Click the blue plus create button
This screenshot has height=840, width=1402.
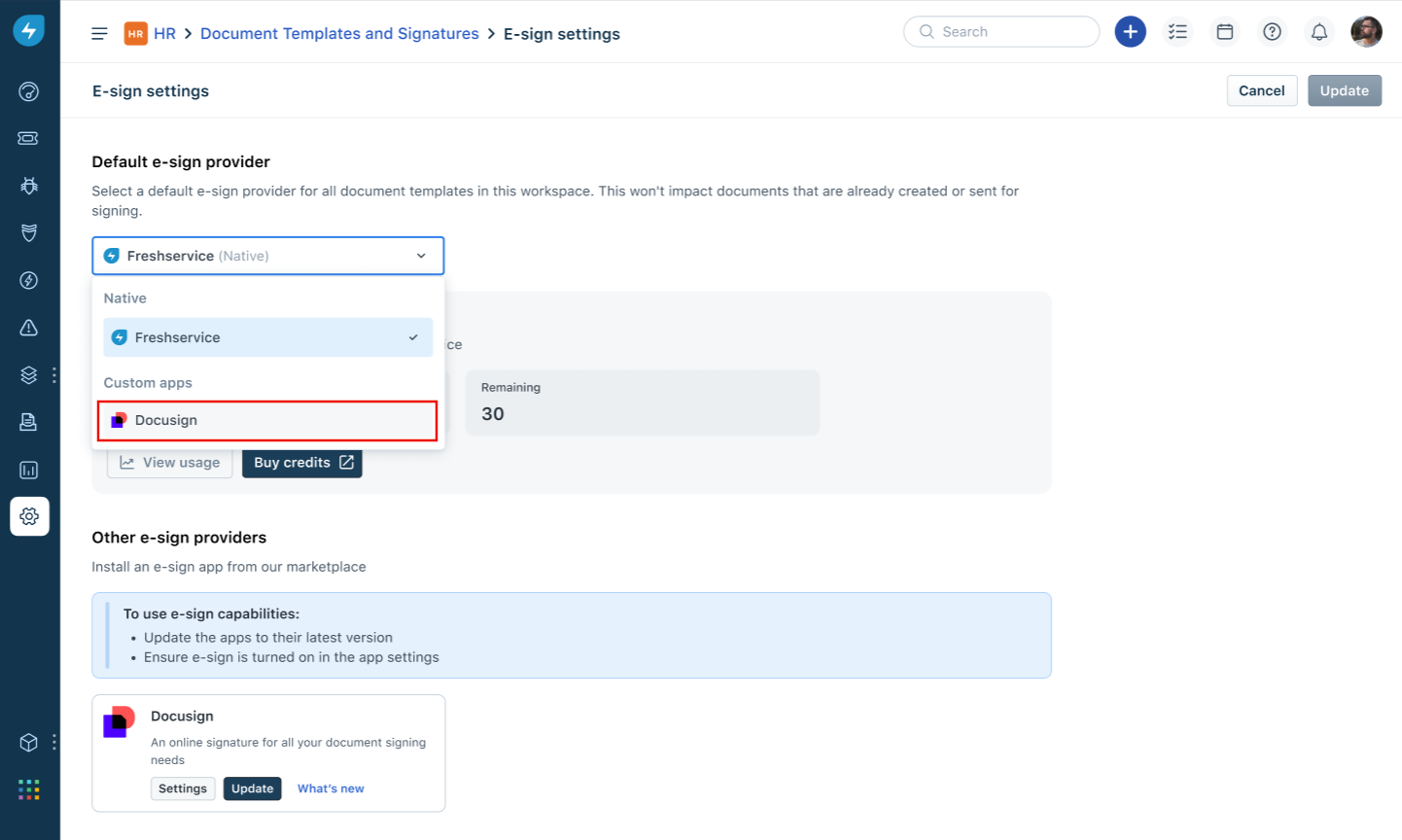1130,32
